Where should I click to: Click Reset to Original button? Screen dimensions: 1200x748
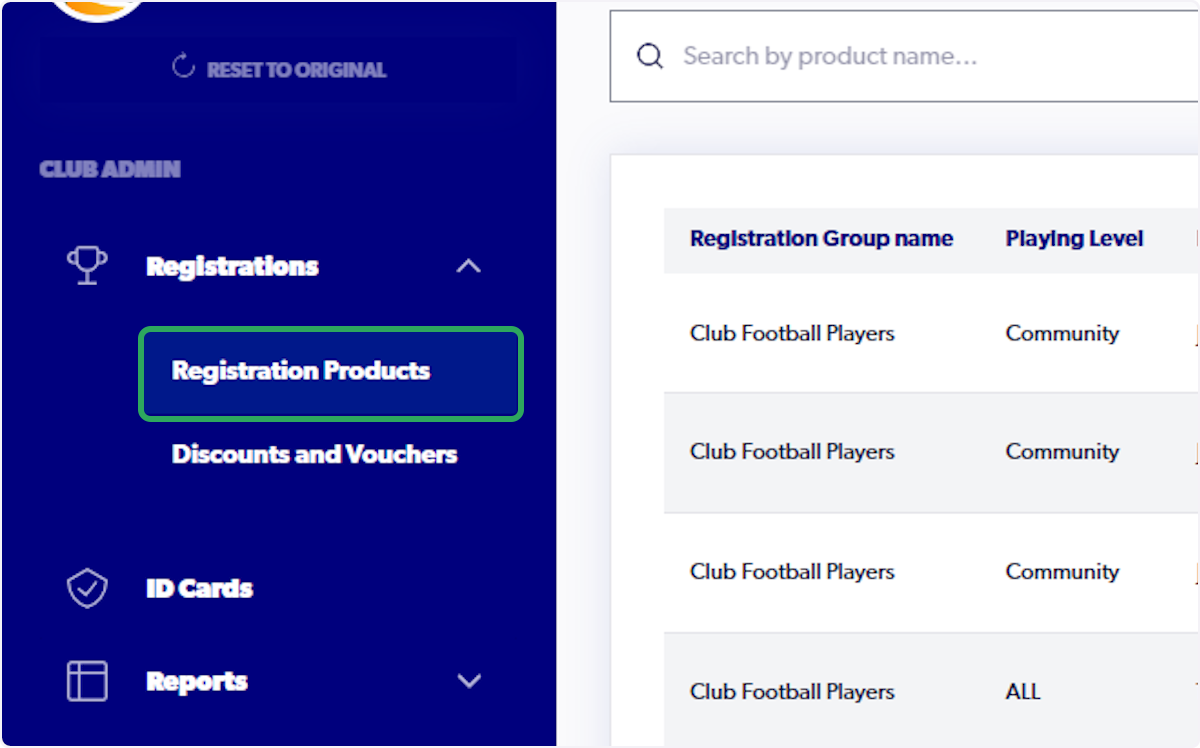click(278, 69)
